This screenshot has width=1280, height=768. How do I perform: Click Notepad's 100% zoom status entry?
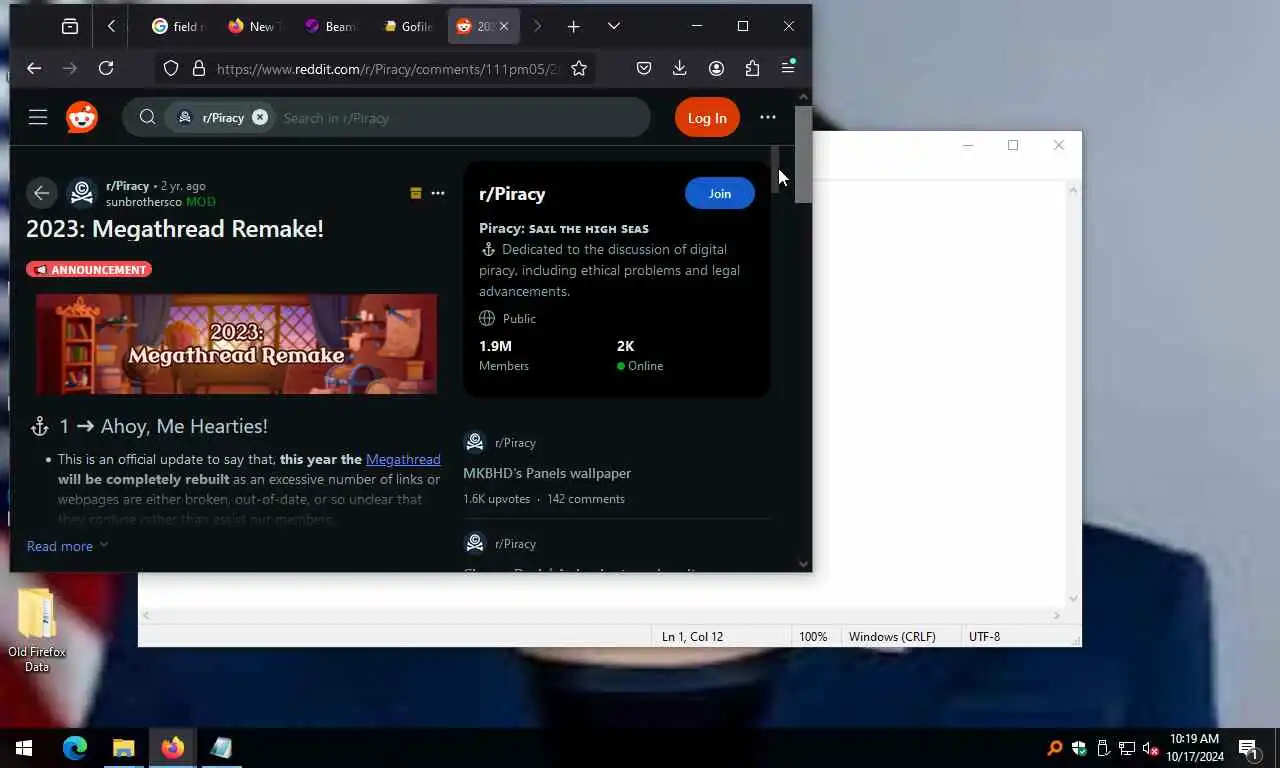tap(813, 636)
